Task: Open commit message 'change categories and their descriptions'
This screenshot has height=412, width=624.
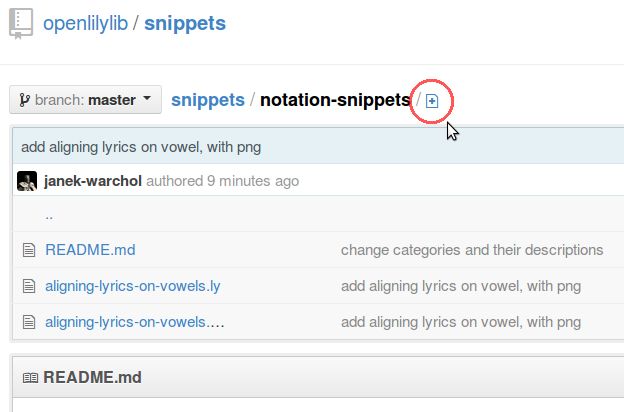Action: 472,250
